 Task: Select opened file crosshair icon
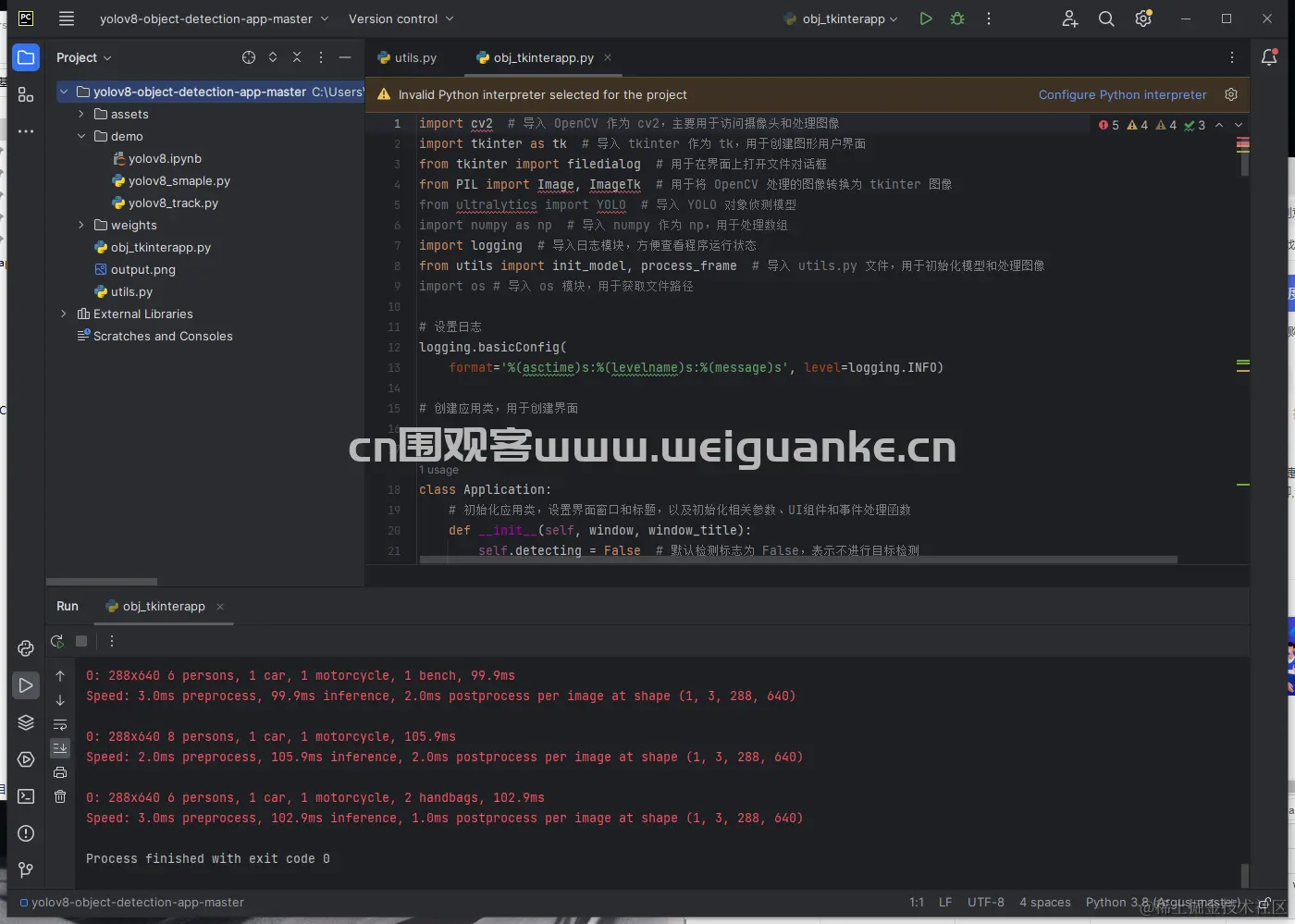(x=249, y=57)
